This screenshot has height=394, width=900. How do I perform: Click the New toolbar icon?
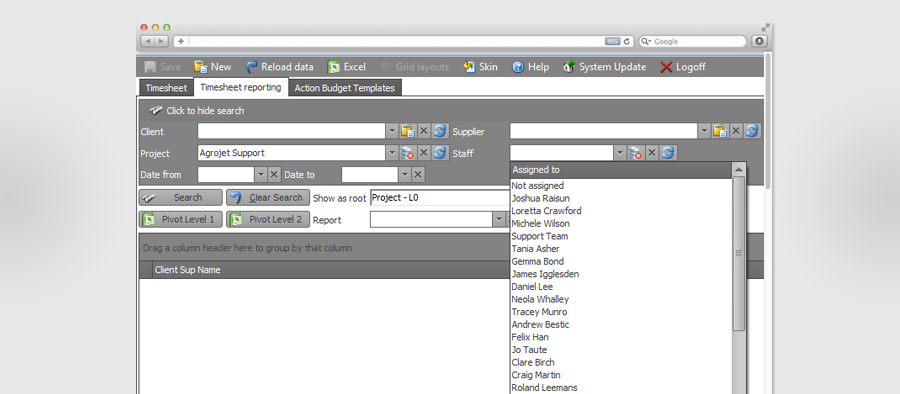point(200,67)
